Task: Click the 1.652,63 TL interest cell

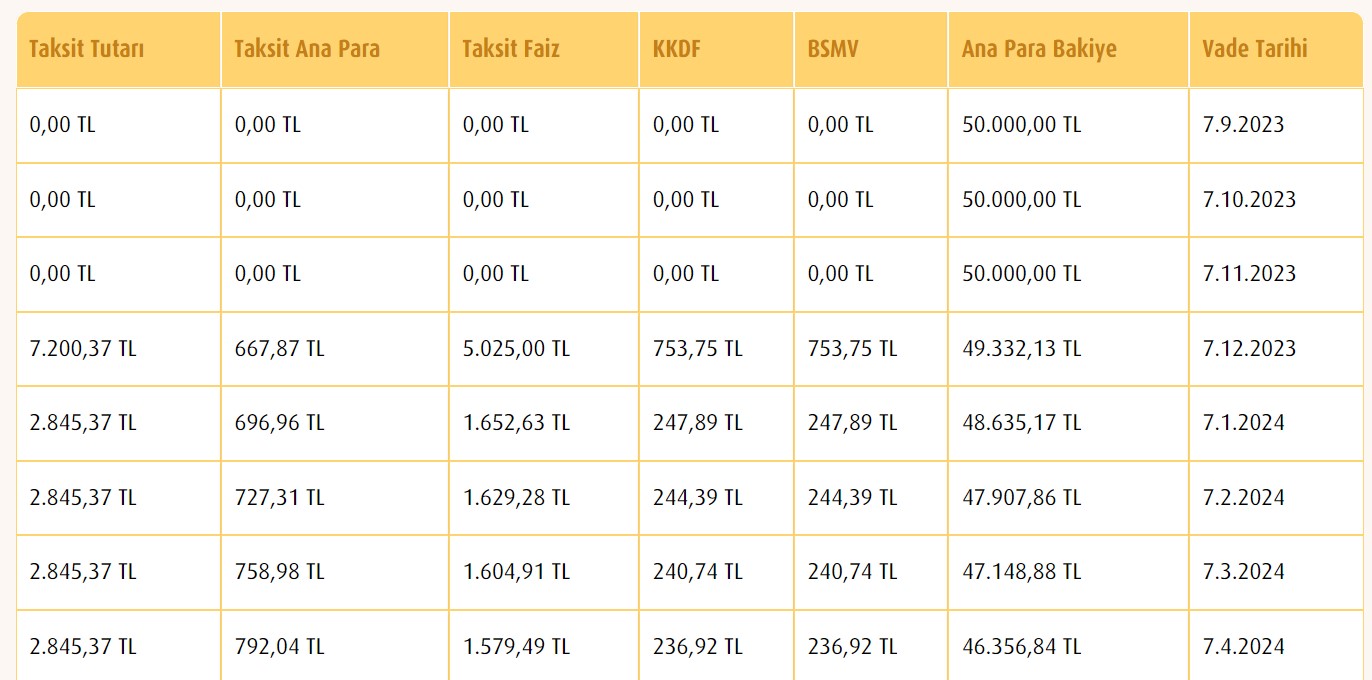Action: [544, 423]
